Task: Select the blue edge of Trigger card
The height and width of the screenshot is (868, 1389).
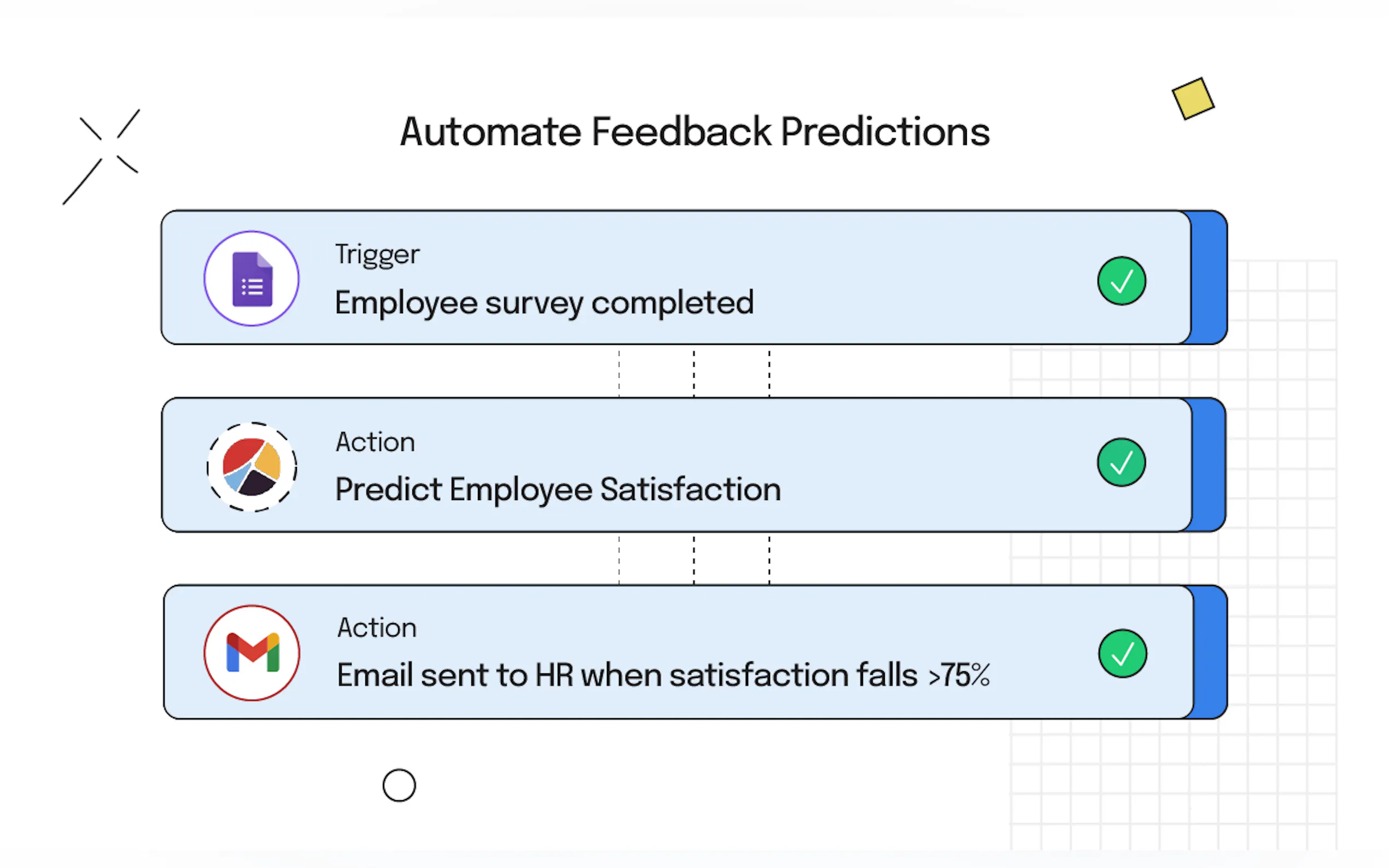Action: [1209, 278]
